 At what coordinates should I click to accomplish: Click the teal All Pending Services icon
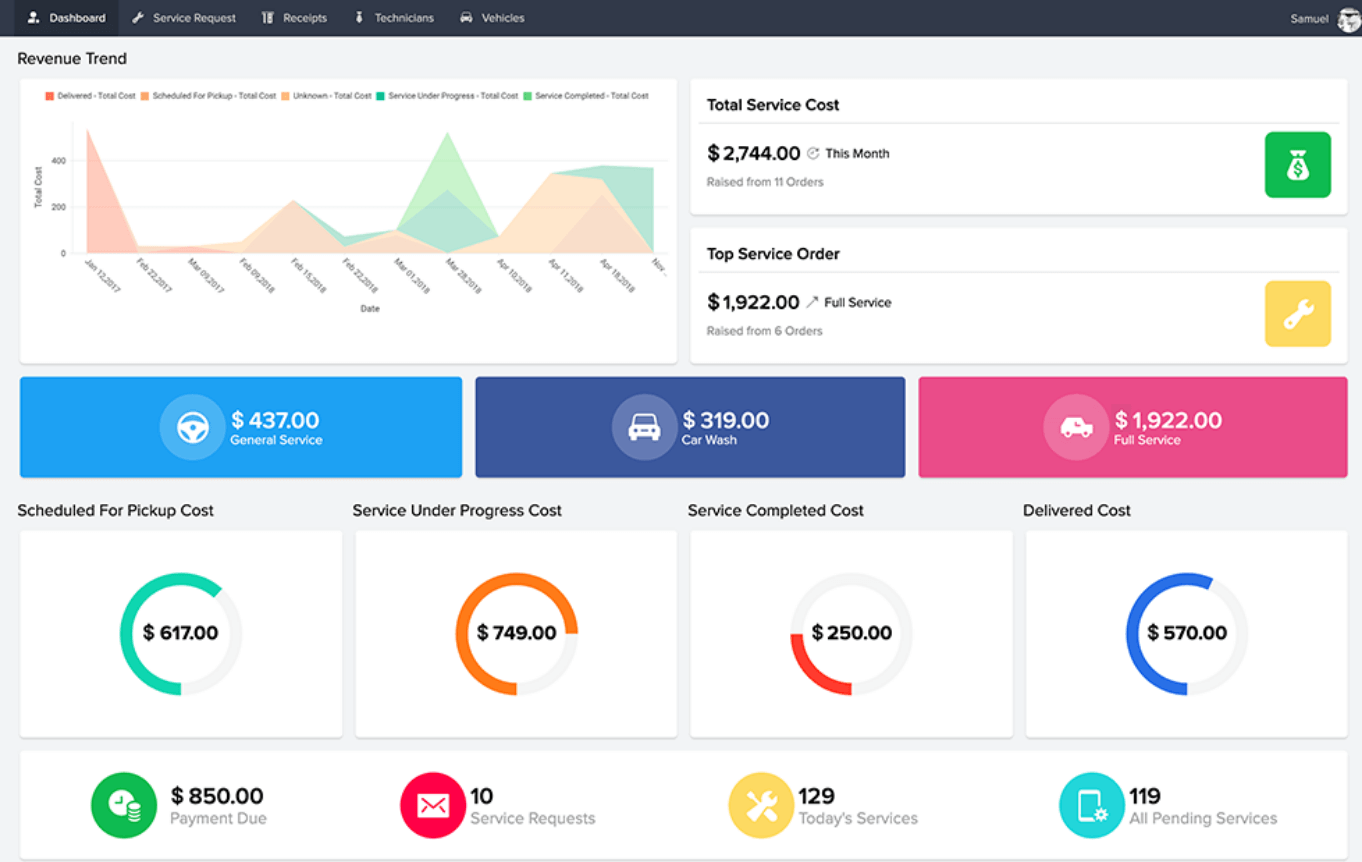pyautogui.click(x=1091, y=805)
